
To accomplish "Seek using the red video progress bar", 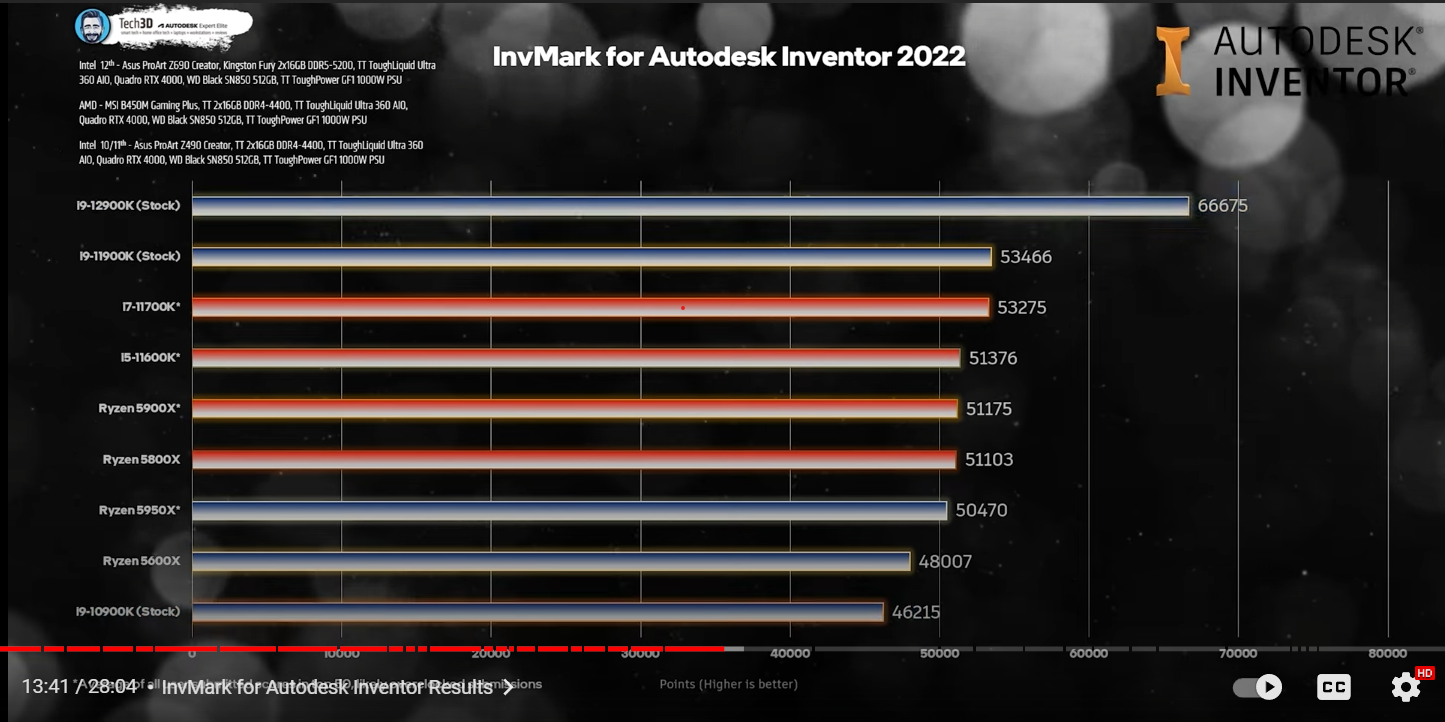I will click(x=722, y=649).
